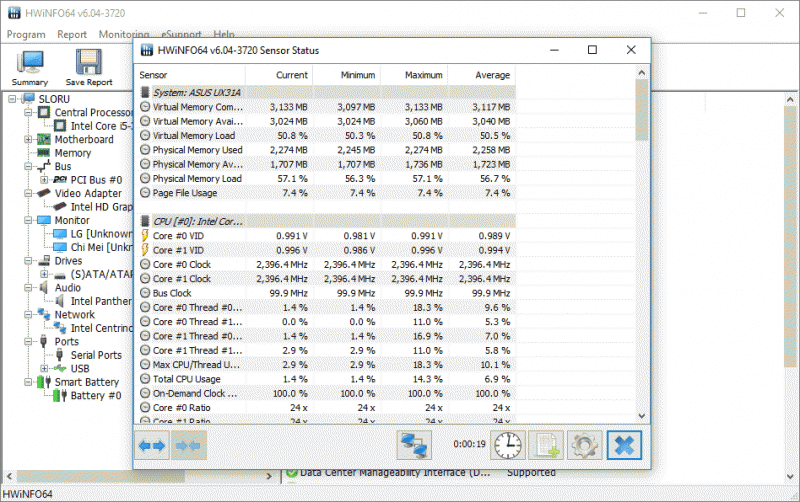The width and height of the screenshot is (800, 502).
Task: Click the Maximum column header
Action: [x=423, y=75]
